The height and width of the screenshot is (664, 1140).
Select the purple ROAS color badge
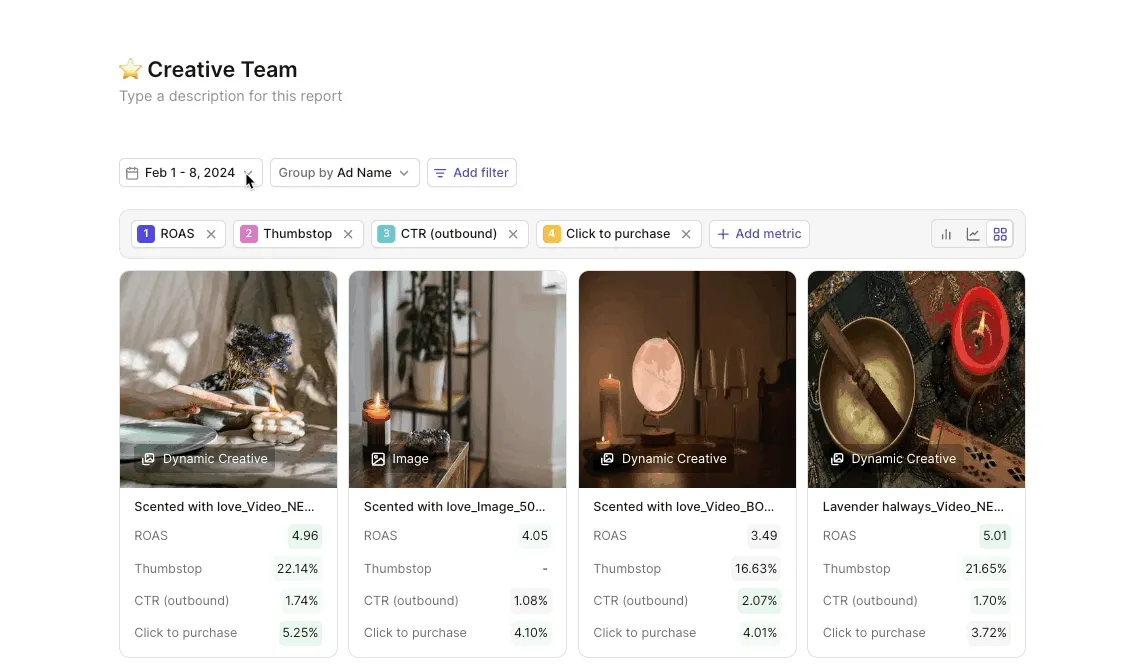click(x=145, y=234)
